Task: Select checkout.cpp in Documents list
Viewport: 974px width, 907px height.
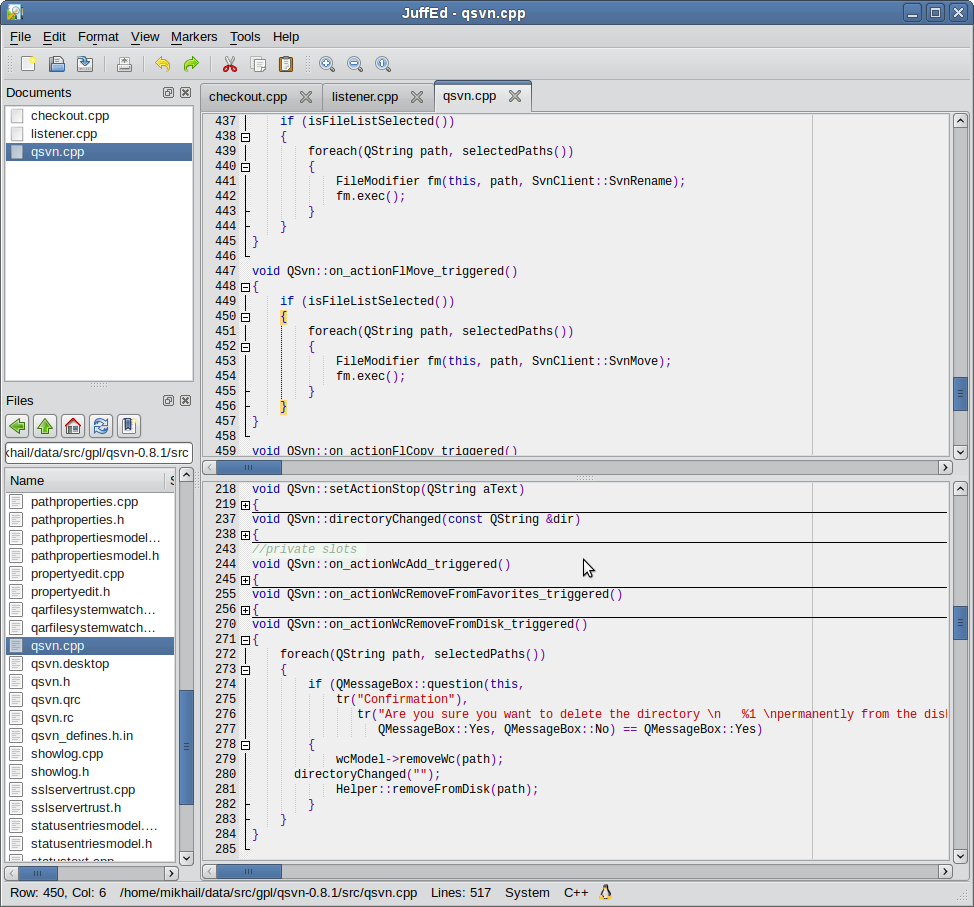Action: (x=99, y=116)
